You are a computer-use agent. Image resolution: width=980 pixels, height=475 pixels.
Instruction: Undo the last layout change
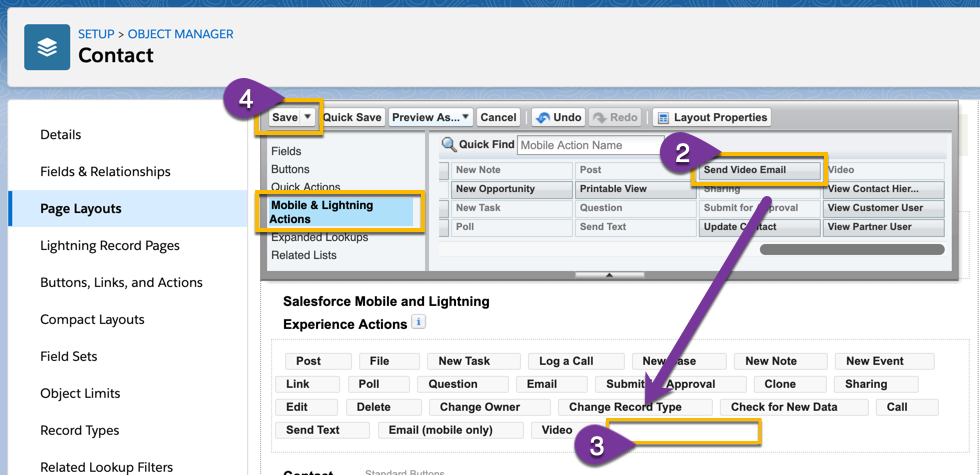(559, 118)
